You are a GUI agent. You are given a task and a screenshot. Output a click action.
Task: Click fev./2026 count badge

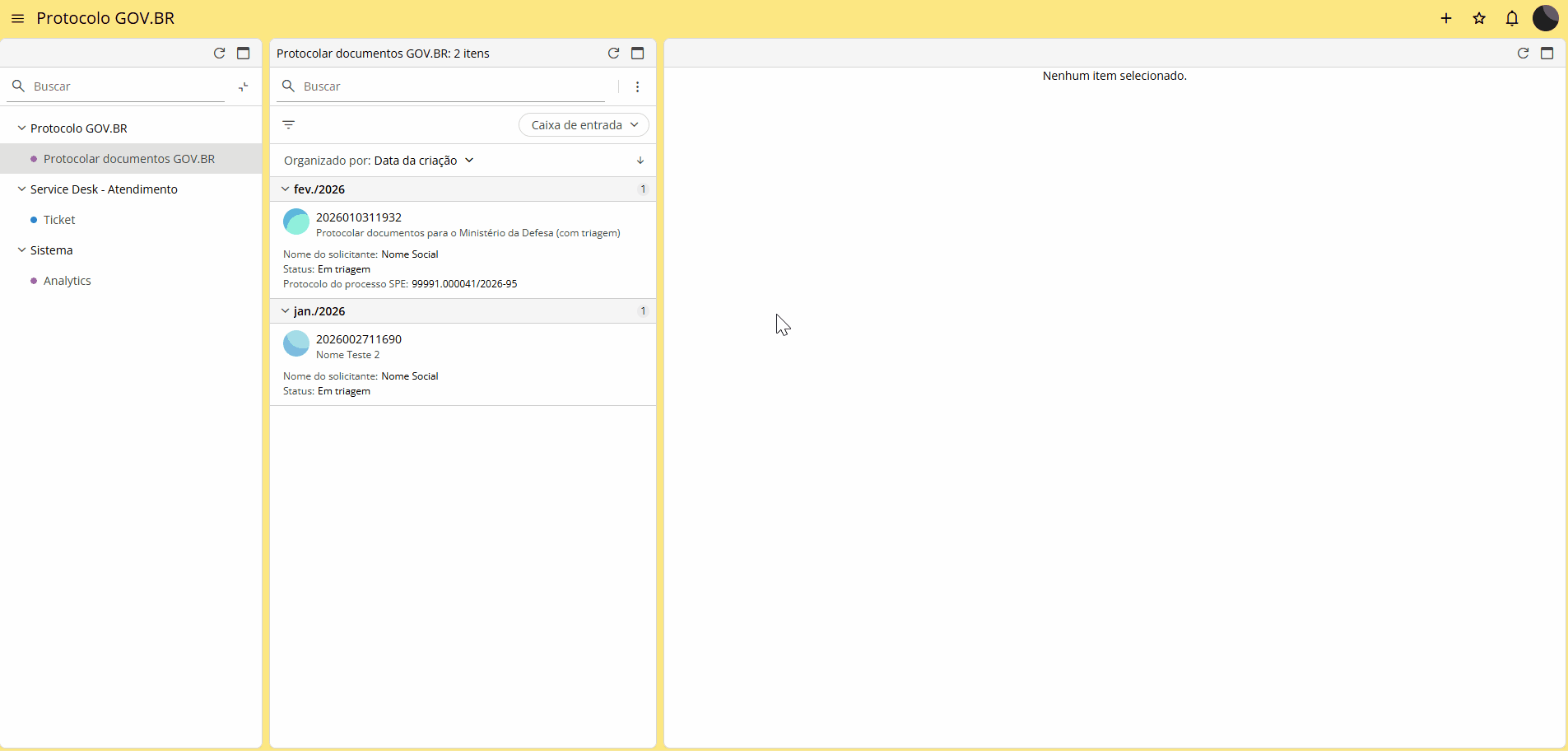tap(643, 189)
